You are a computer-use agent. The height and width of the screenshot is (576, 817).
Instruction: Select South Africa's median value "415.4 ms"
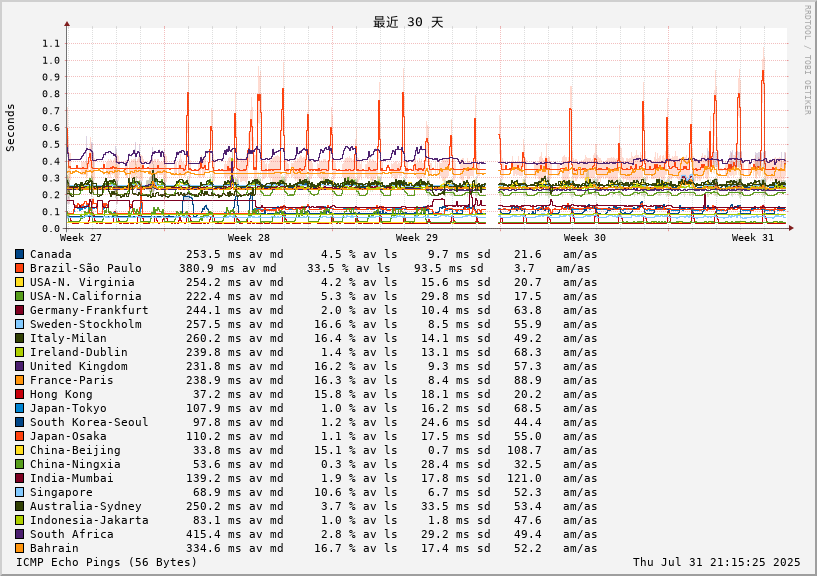214,534
